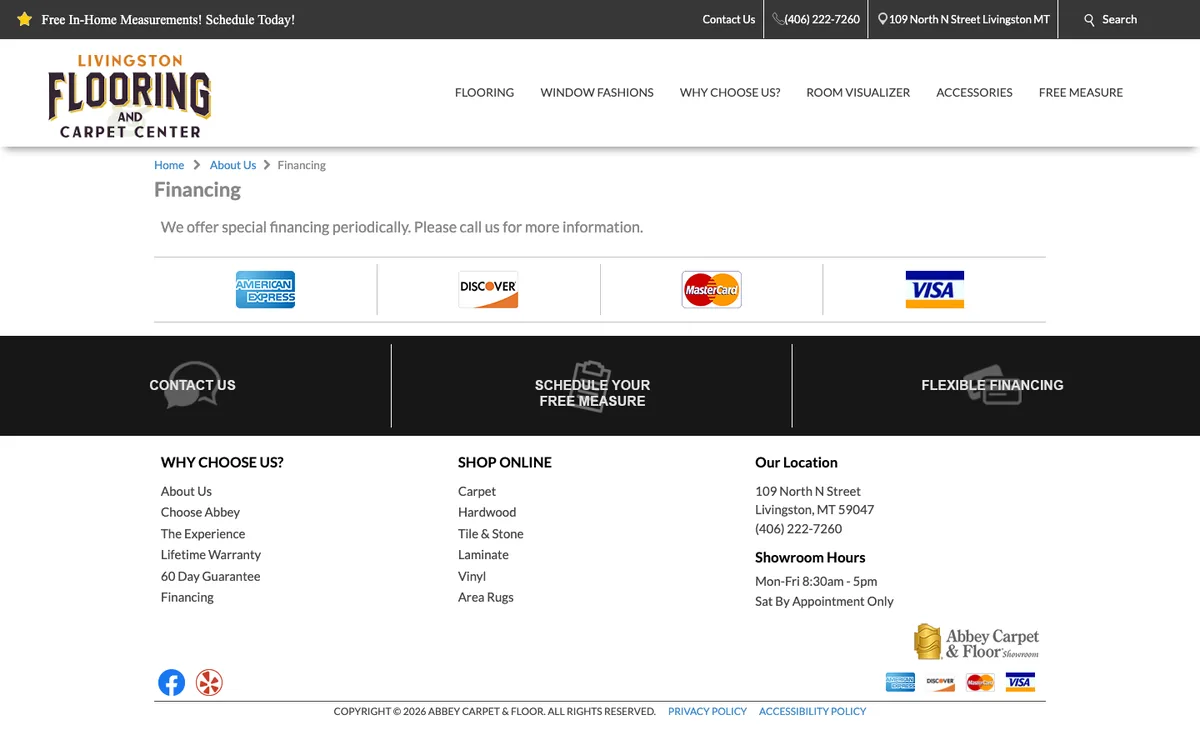Viewport: 1200px width, 750px height.
Task: Click the Abbey Carpet & Floor Showroom logo
Action: [976, 642]
